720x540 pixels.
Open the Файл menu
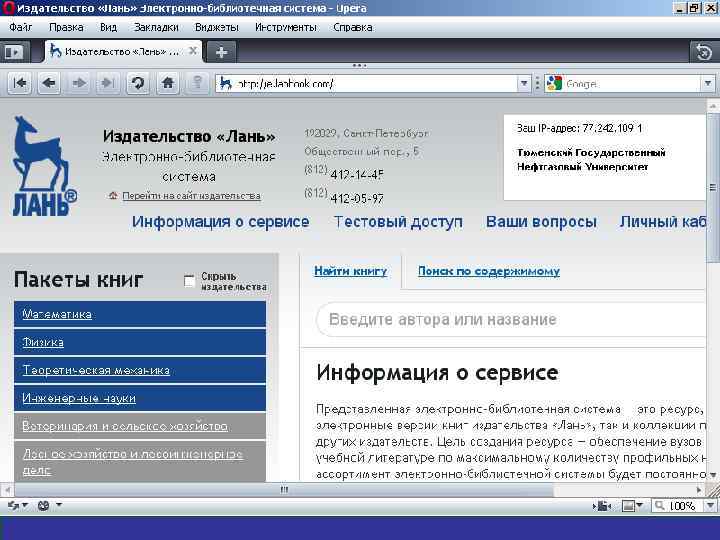pyautogui.click(x=21, y=28)
